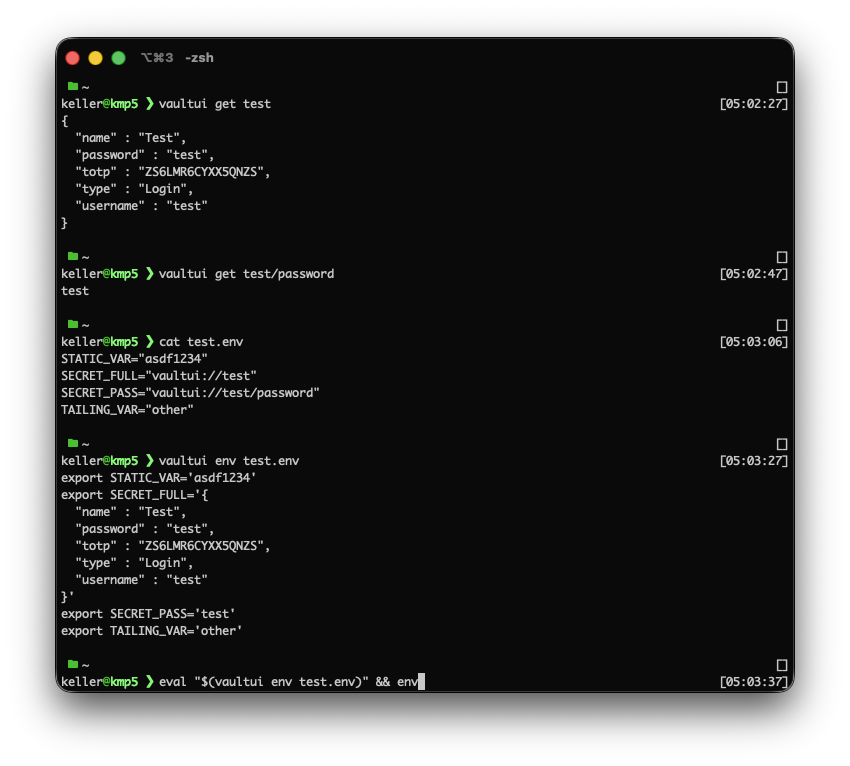850x766 pixels.
Task: Click the first "username" : "test" line
Action: click(x=141, y=206)
